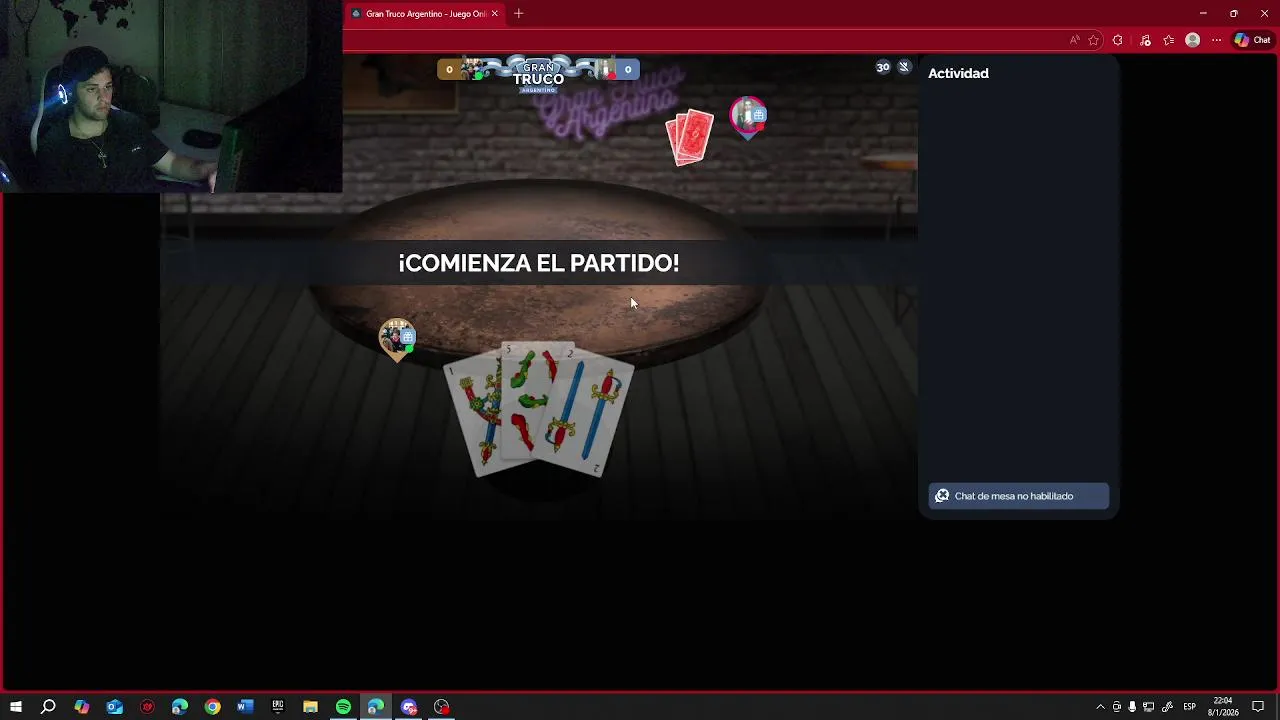The height and width of the screenshot is (720, 1280).
Task: Open Windows Search from the taskbar
Action: pos(48,707)
